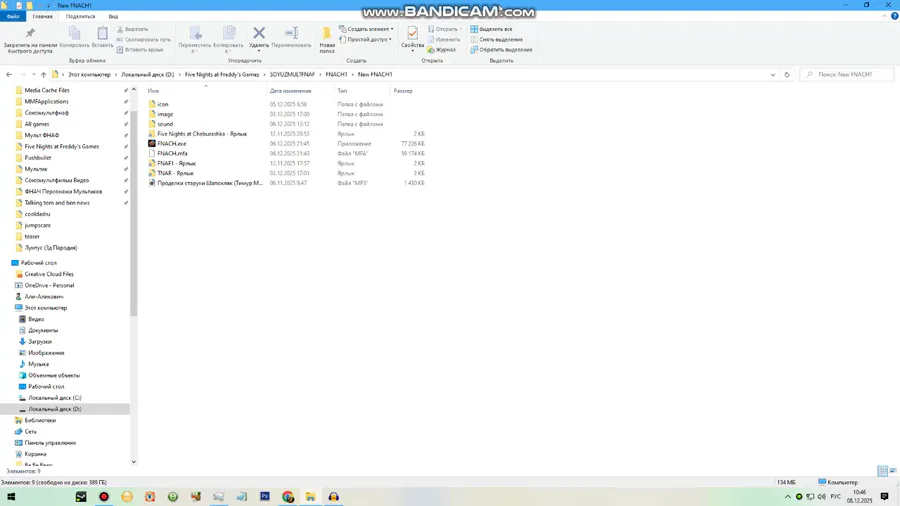Open the View (Вид) ribbon tab
Image resolution: width=900 pixels, height=506 pixels.
[x=113, y=16]
